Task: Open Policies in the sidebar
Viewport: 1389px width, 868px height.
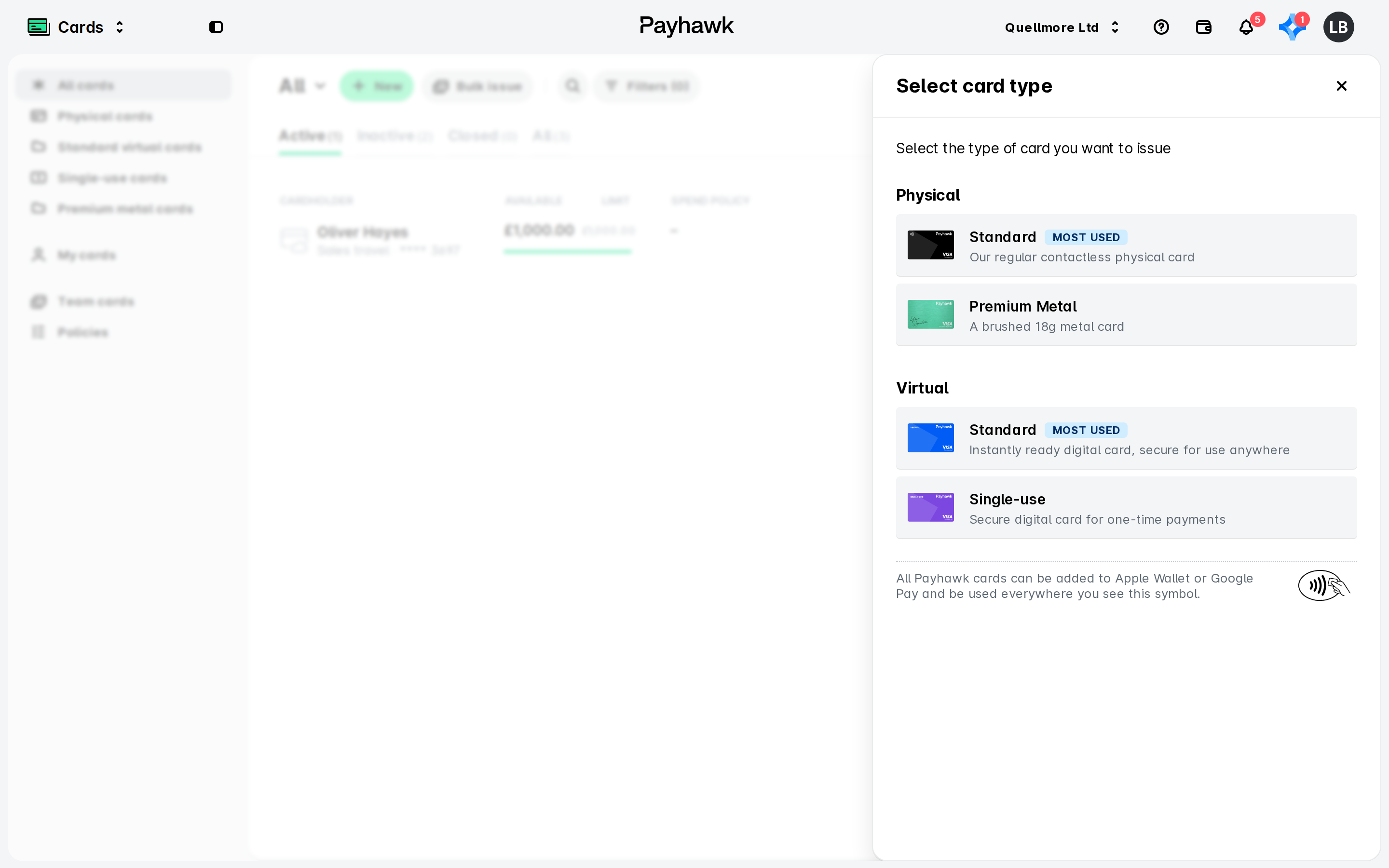Action: pos(123,332)
